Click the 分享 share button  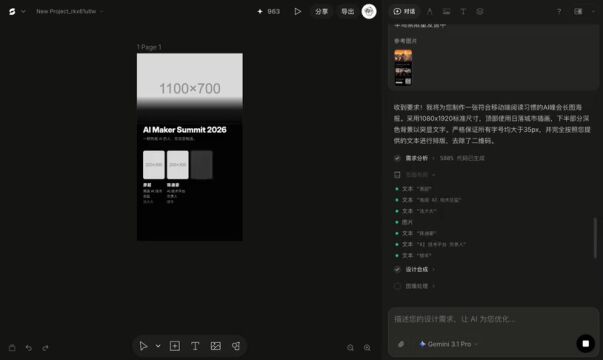321,12
